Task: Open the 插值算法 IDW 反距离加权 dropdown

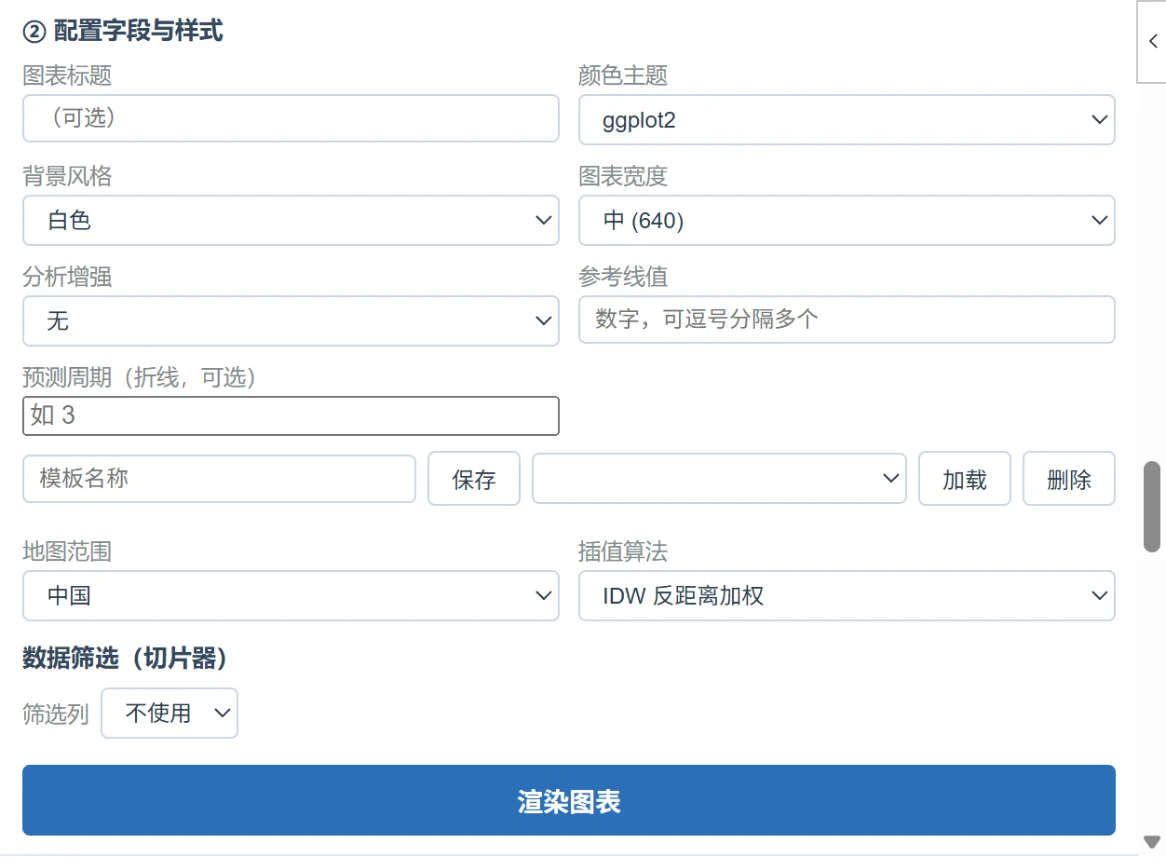Action: point(846,596)
